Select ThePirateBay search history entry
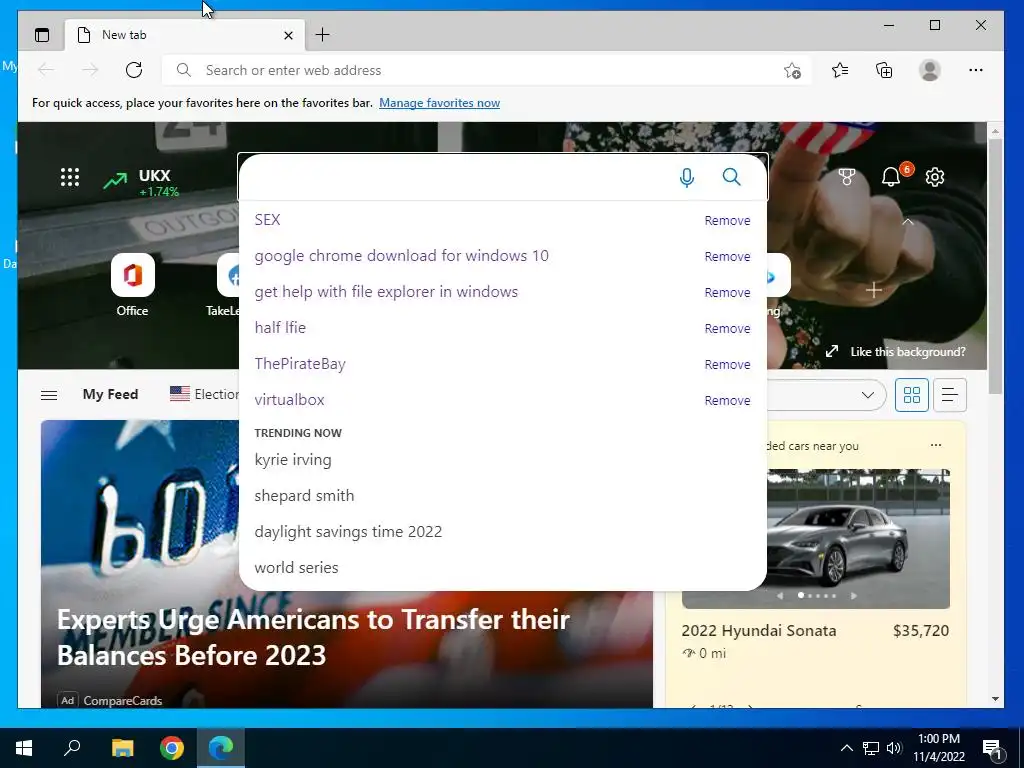Screen dimensions: 1024x768 click(300, 364)
